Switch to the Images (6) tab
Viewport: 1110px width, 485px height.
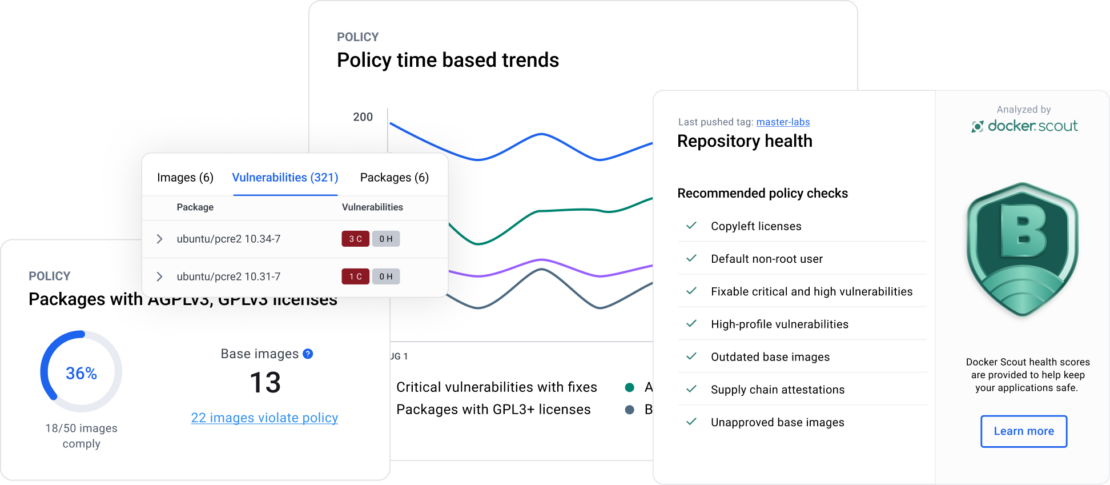point(185,178)
